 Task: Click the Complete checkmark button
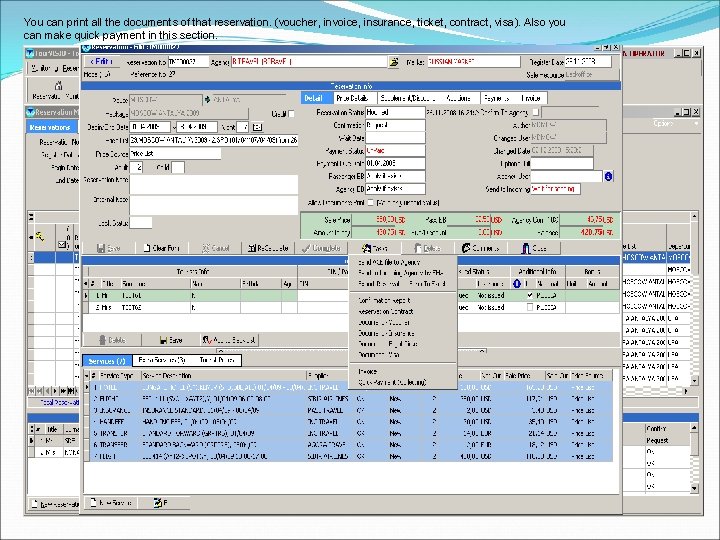tap(321, 248)
